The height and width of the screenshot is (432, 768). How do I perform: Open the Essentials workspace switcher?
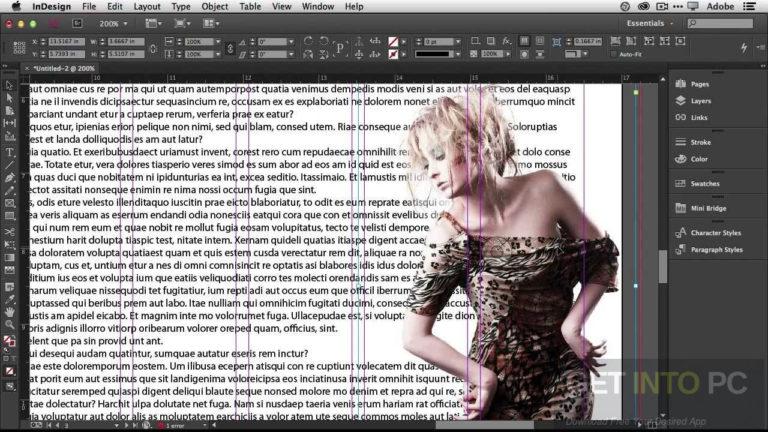(650, 23)
